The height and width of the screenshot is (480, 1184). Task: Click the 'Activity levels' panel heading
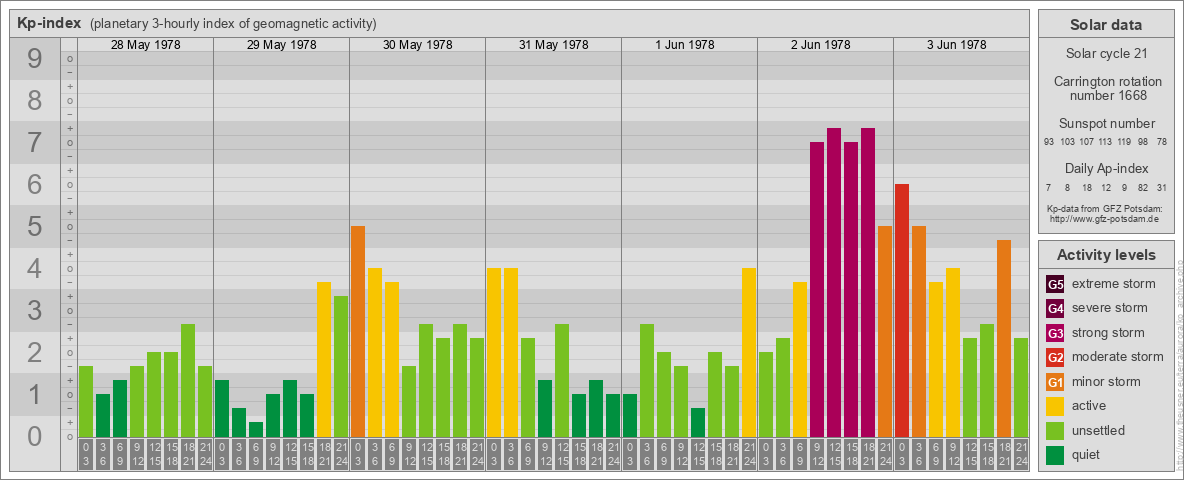(1105, 255)
